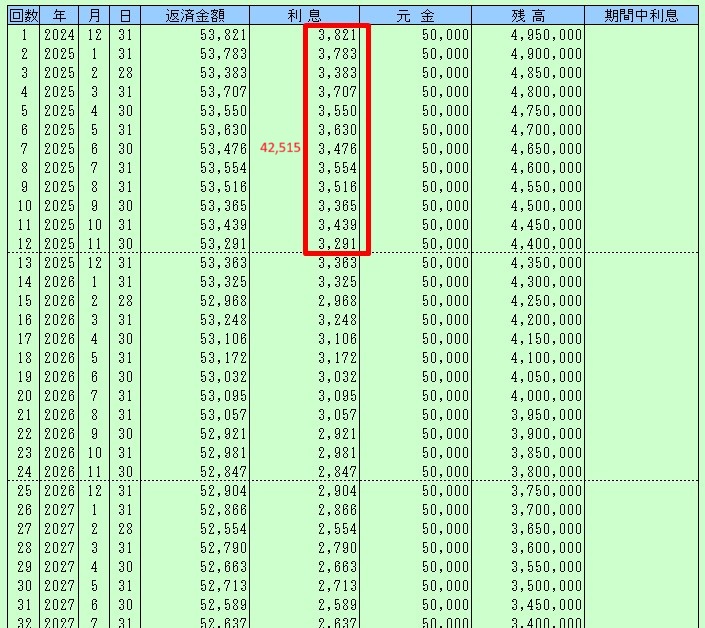The height and width of the screenshot is (628, 705).
Task: Click the balance cell 4,950,000
Action: [x=546, y=35]
